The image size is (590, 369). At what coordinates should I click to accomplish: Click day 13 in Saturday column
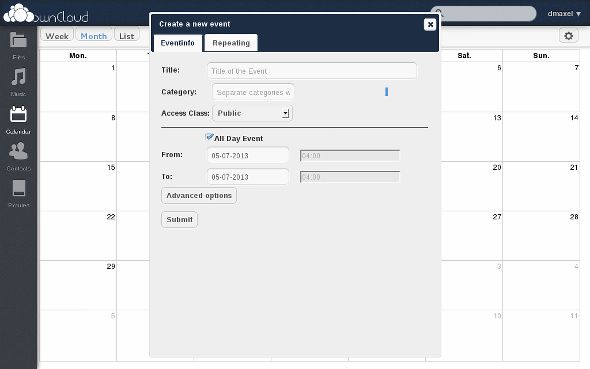(472, 137)
